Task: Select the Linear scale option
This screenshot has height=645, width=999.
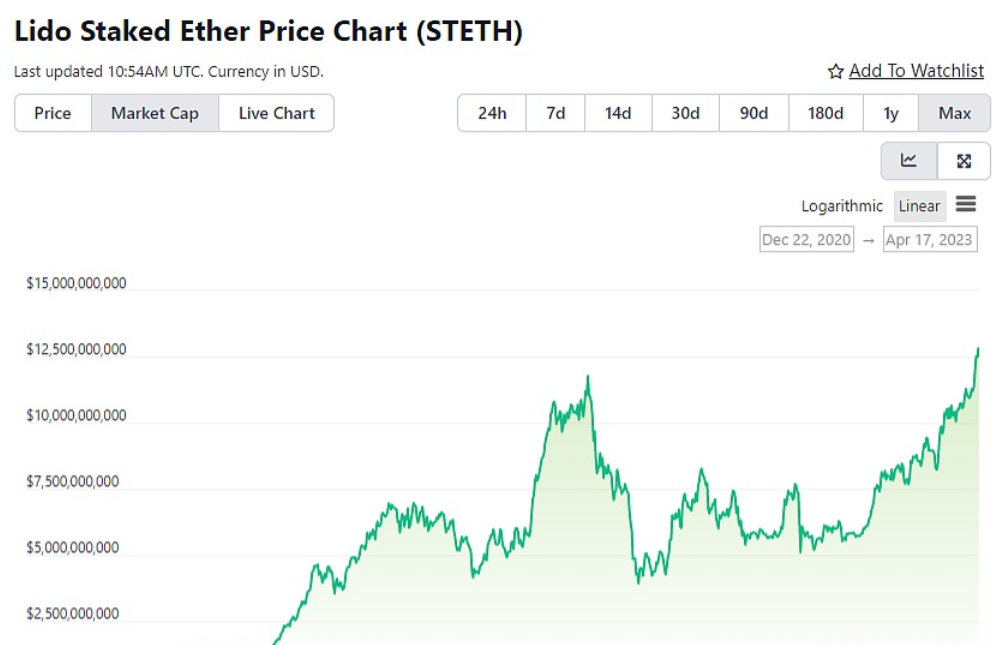Action: [919, 206]
